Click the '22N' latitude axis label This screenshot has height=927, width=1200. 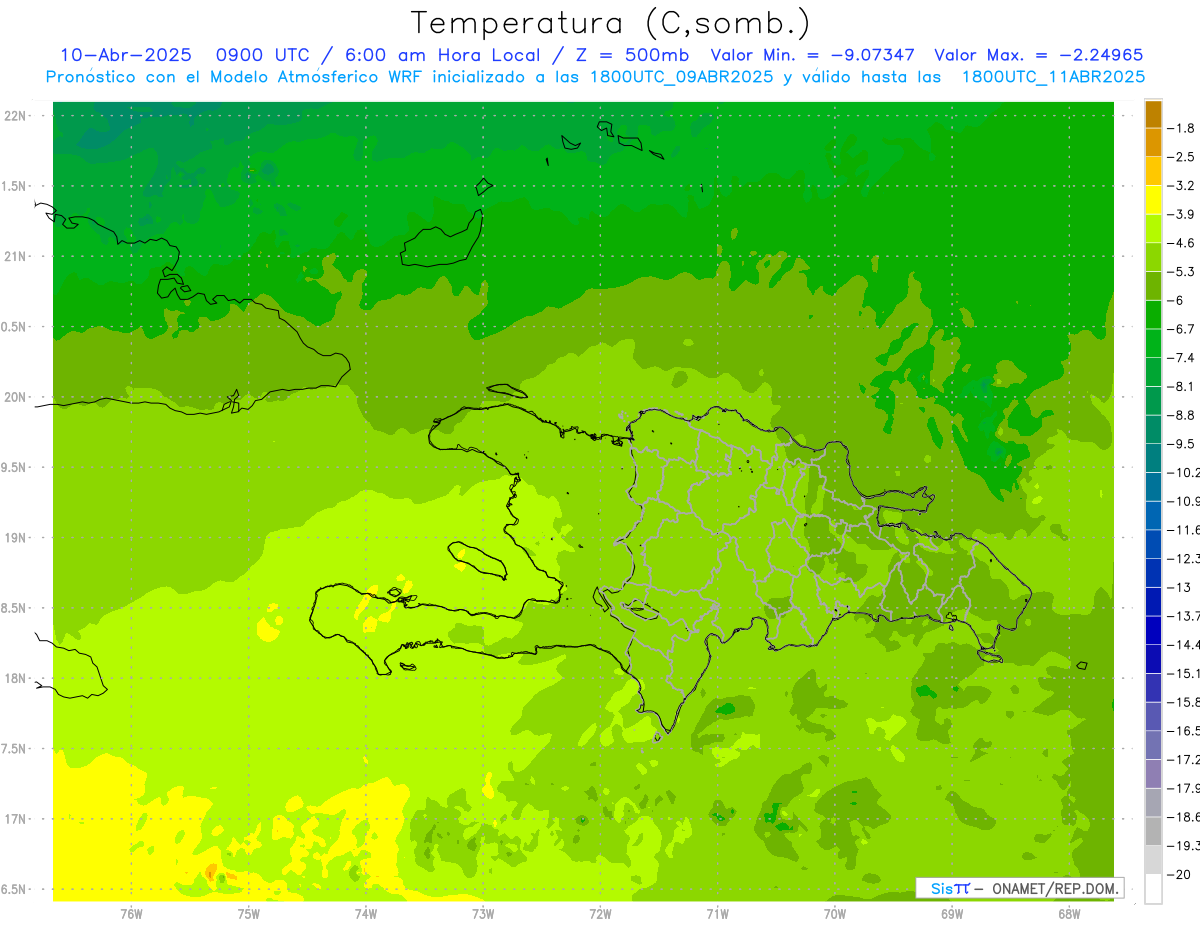point(15,116)
